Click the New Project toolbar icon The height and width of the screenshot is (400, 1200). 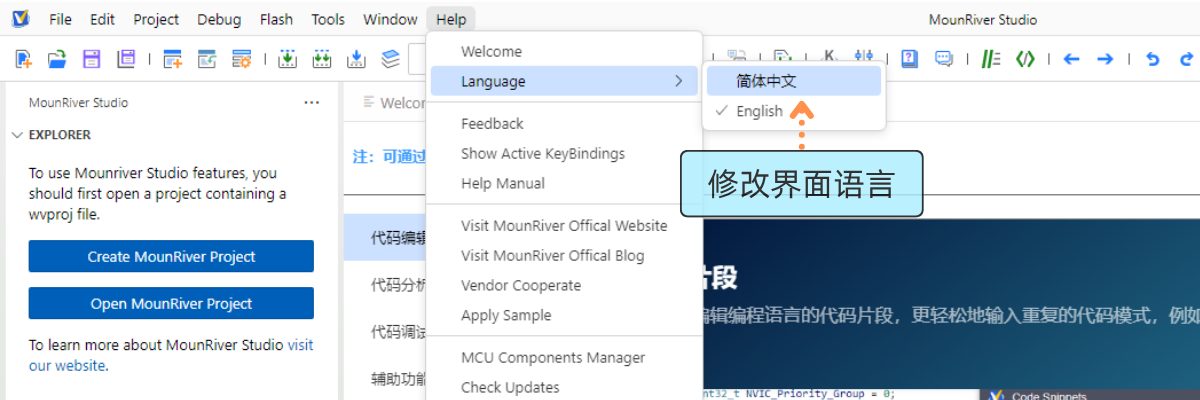click(173, 59)
